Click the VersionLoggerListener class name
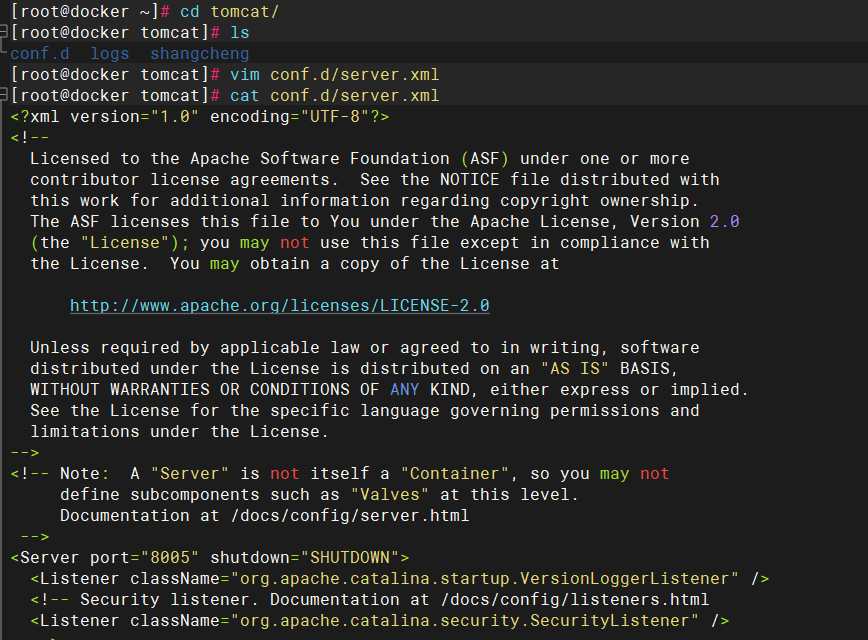868x640 pixels. [x=484, y=579]
